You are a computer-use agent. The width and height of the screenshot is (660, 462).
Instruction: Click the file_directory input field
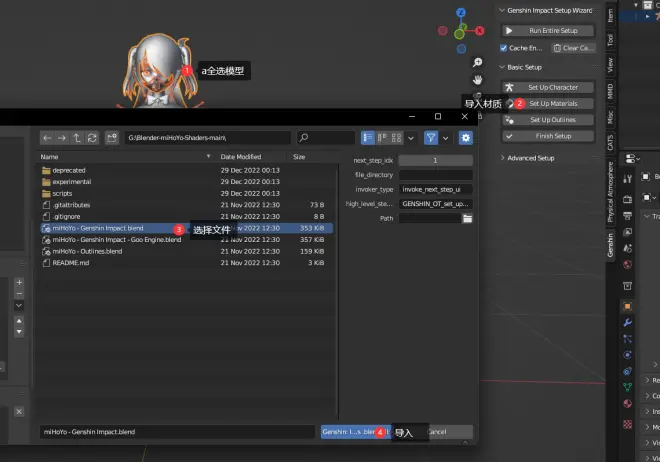point(436,175)
